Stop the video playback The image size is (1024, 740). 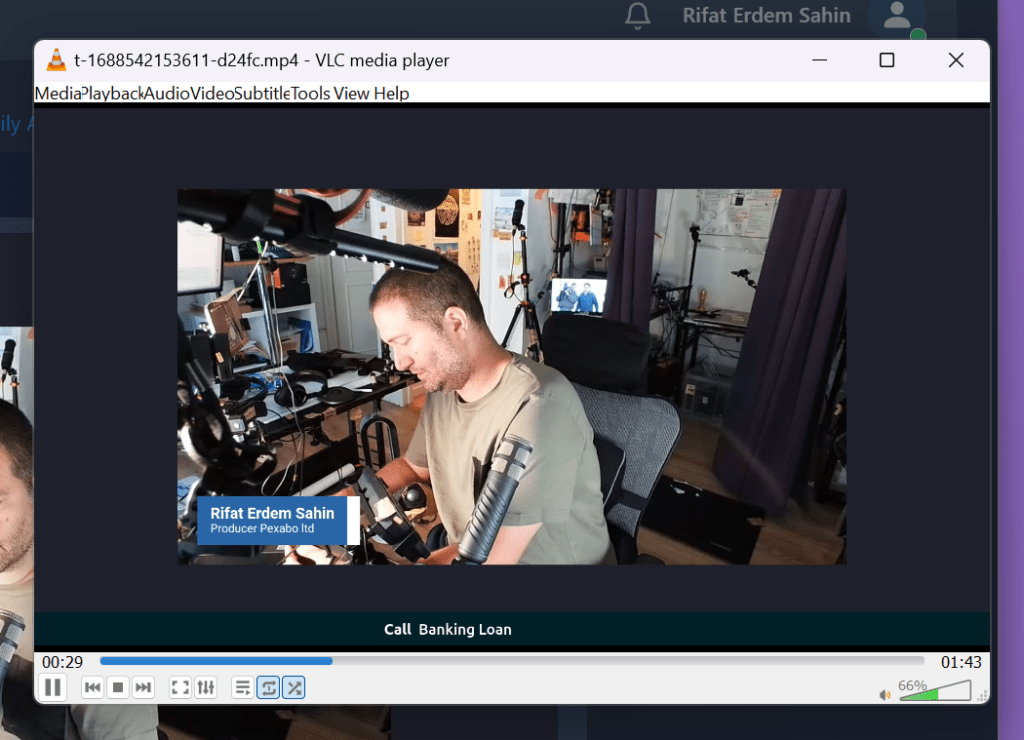(118, 687)
